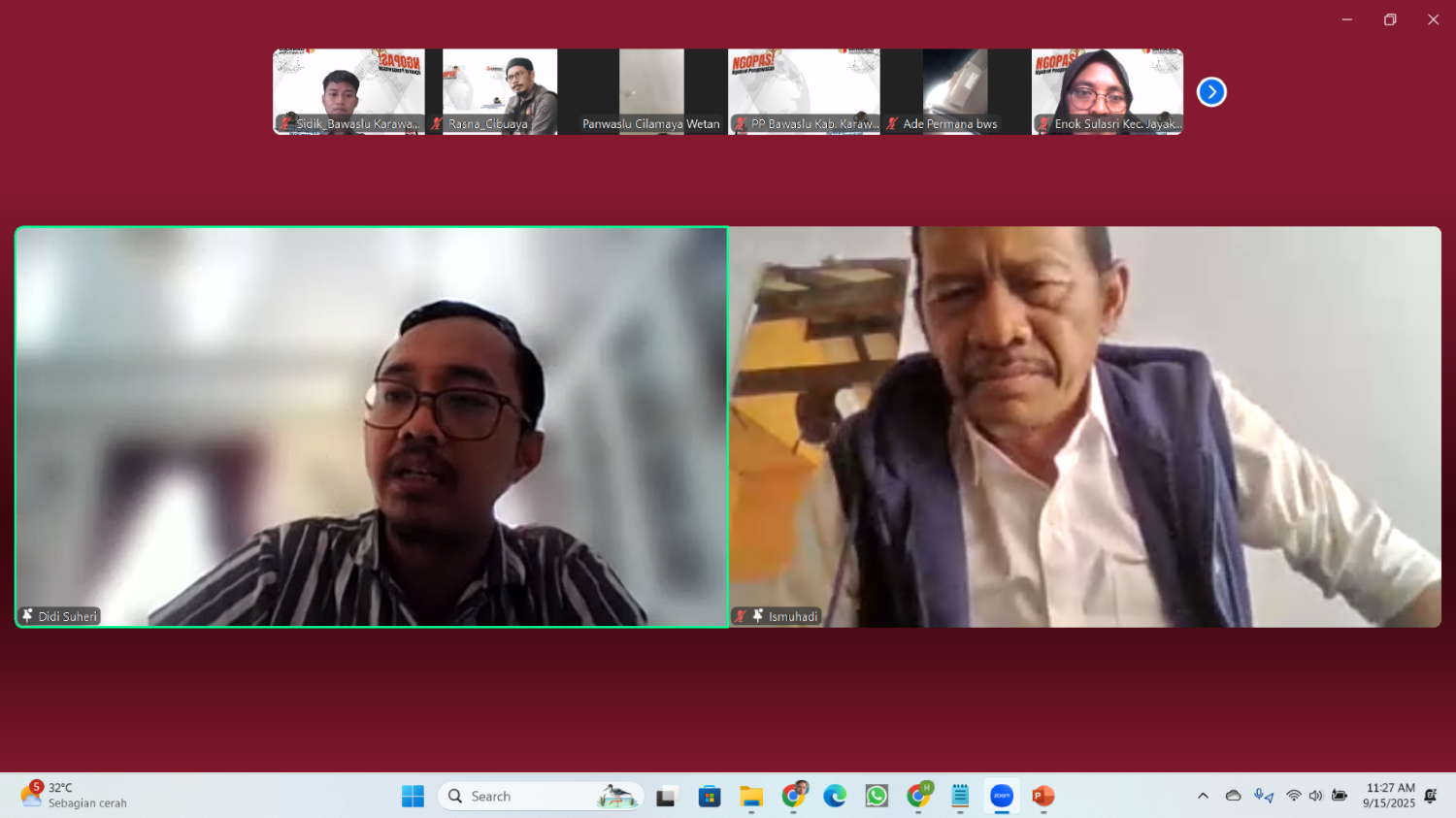1456x818 pixels.
Task: Select Panwaslu Cilamaya Wetan participant thumbnail
Action: (651, 91)
